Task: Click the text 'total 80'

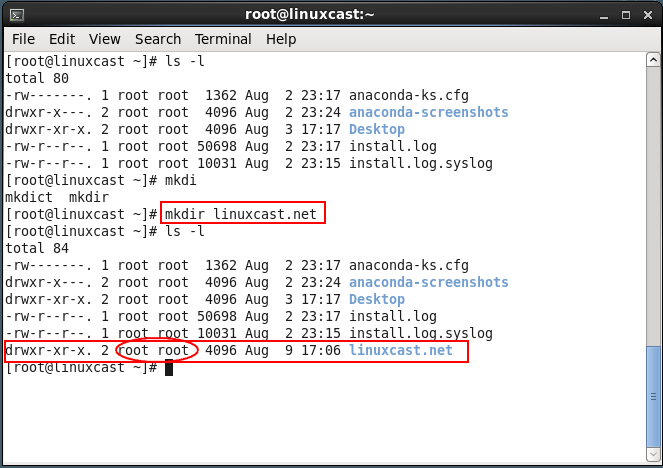Action: coord(37,78)
